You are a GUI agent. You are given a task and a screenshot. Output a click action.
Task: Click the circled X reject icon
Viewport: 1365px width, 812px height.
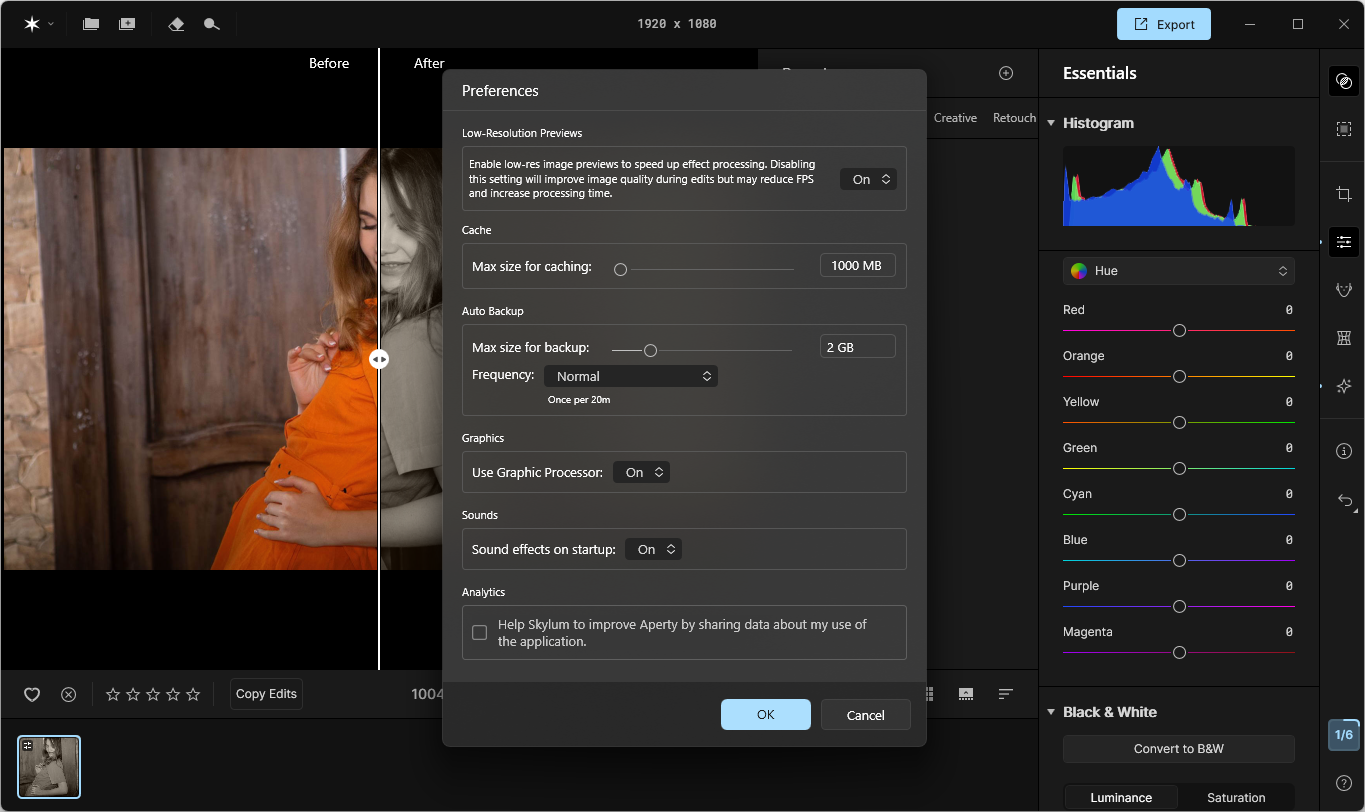pos(68,694)
